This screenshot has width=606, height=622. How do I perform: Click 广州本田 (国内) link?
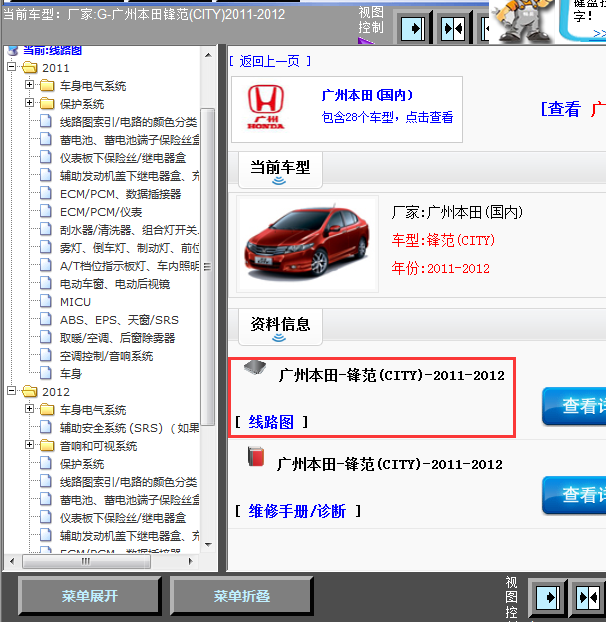367,95
